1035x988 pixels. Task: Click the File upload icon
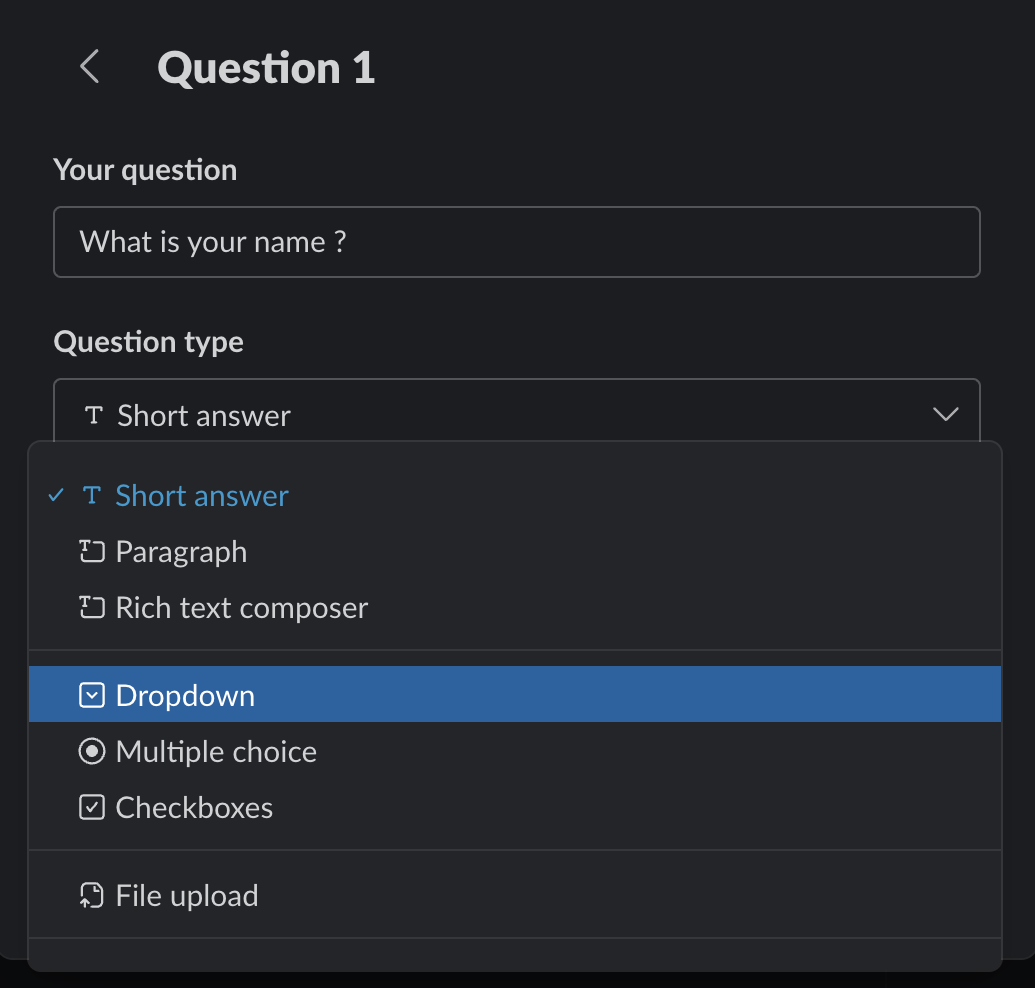click(92, 896)
